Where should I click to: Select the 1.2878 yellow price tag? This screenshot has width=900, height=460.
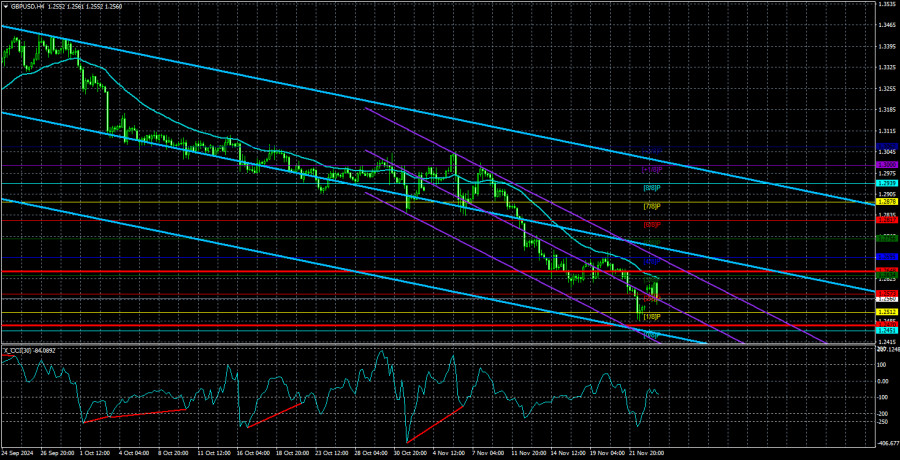click(885, 202)
